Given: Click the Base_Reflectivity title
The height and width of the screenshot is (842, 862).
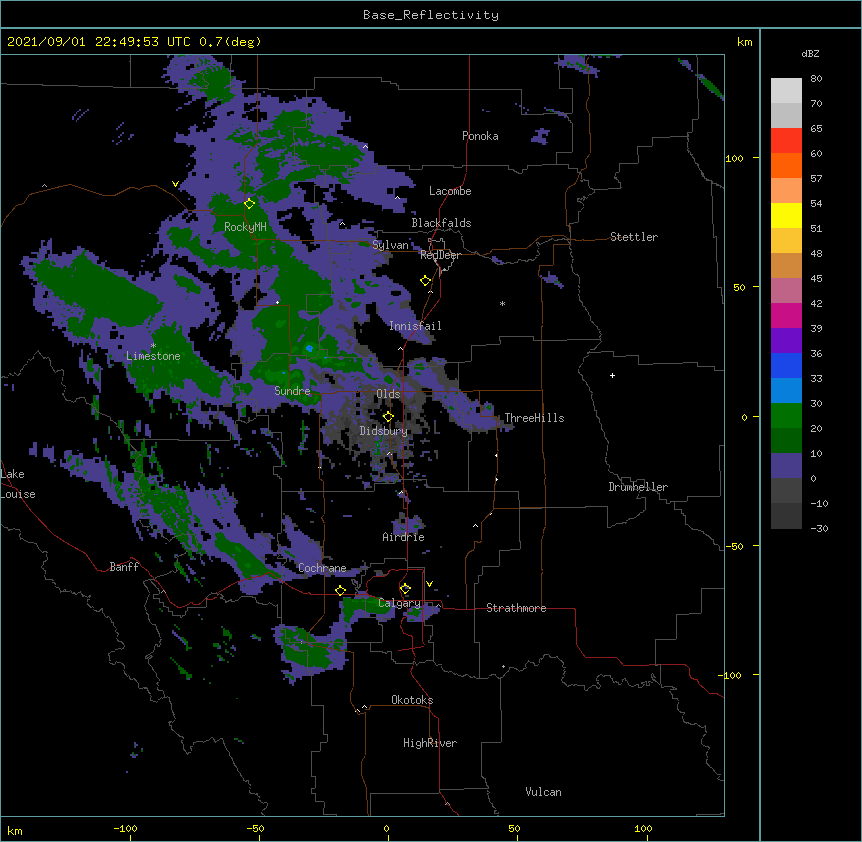Looking at the screenshot, I should (x=431, y=15).
